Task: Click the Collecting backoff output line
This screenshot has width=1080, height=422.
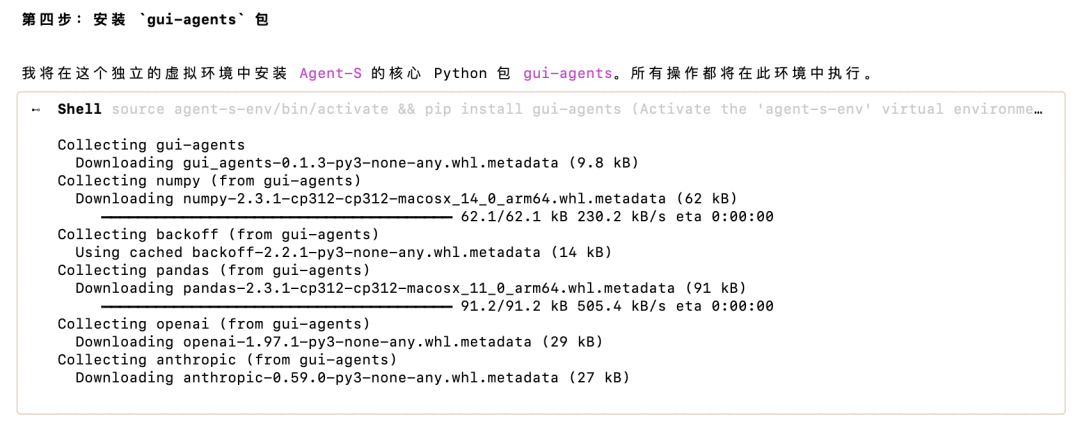Action: [x=218, y=234]
